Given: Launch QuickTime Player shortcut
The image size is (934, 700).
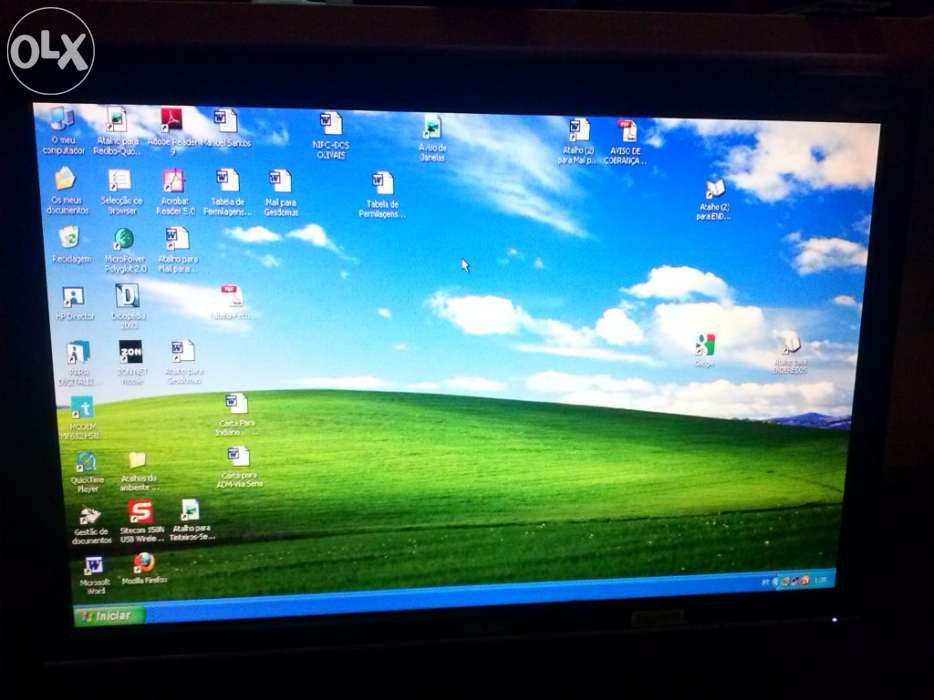Looking at the screenshot, I should click(87, 472).
